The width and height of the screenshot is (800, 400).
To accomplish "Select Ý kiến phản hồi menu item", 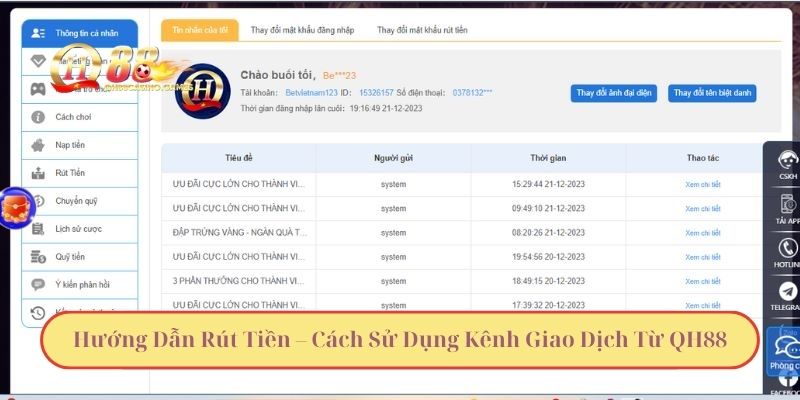I will pyautogui.click(x=79, y=285).
